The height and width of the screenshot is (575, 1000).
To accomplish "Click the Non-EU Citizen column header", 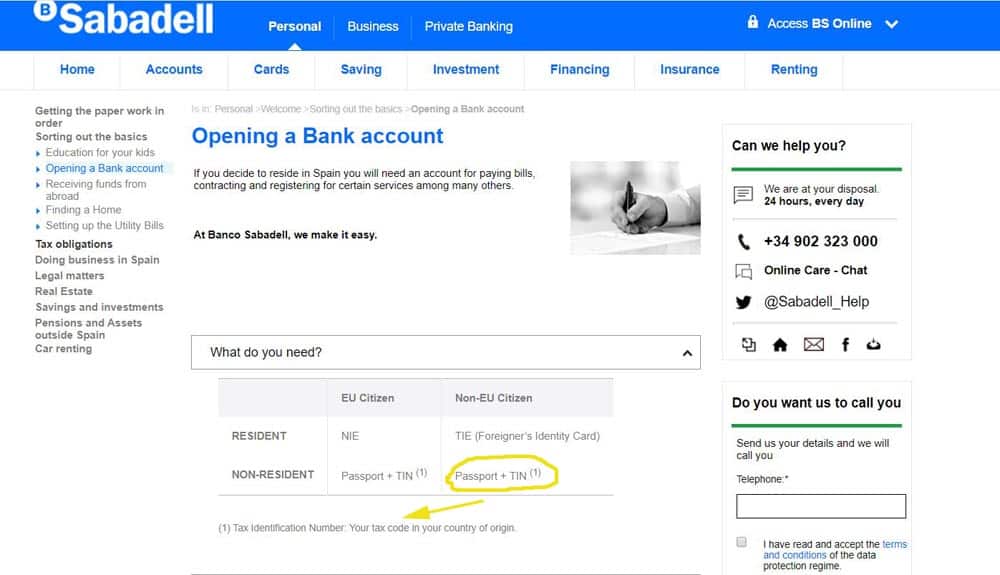I will [493, 398].
